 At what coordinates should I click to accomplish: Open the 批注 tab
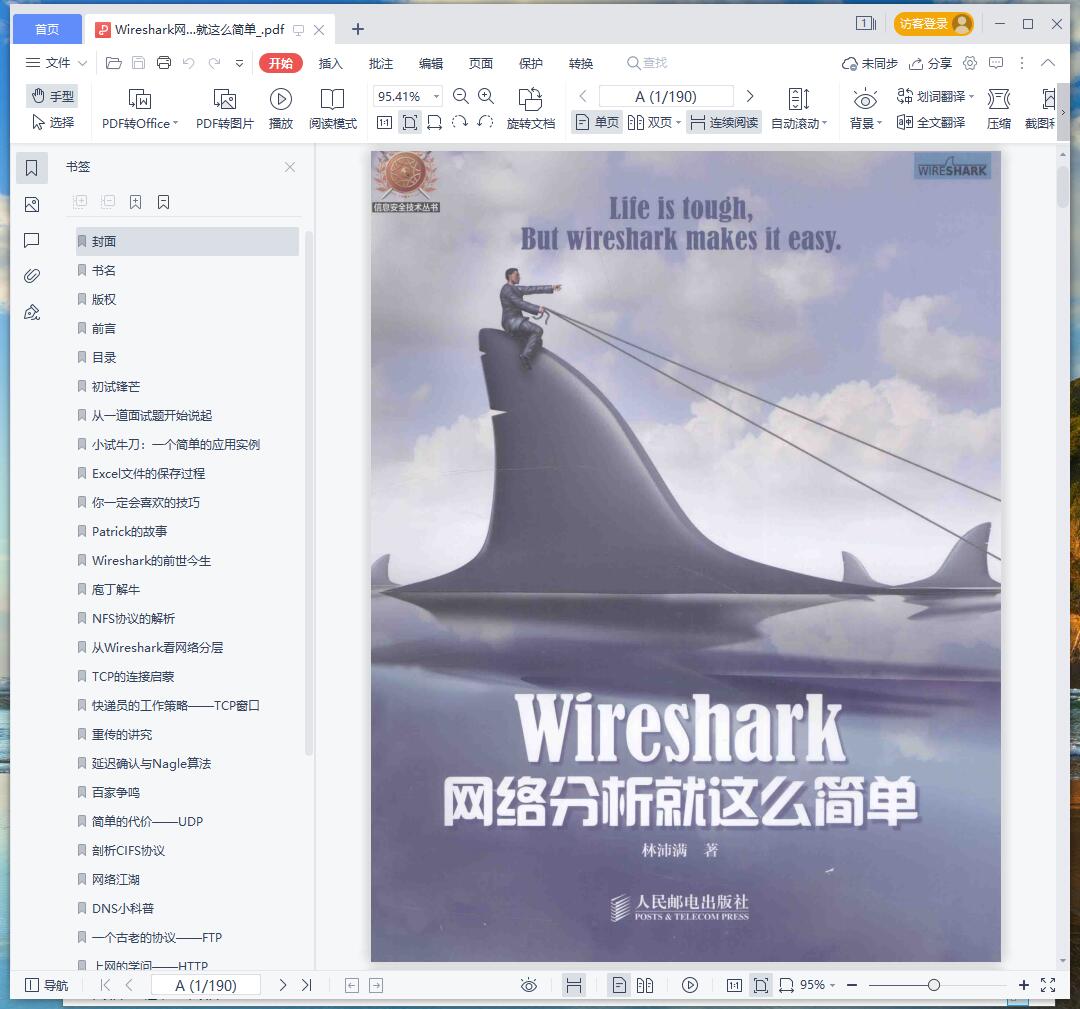pyautogui.click(x=381, y=63)
